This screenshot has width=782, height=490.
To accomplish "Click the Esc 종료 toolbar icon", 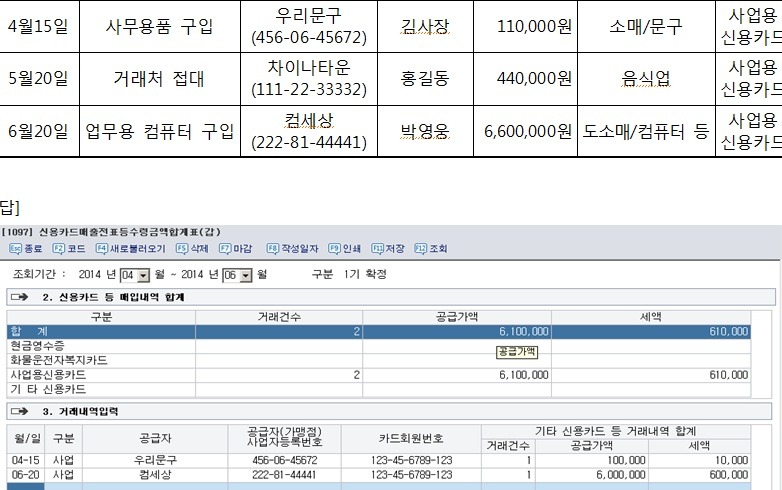I will (26, 248).
